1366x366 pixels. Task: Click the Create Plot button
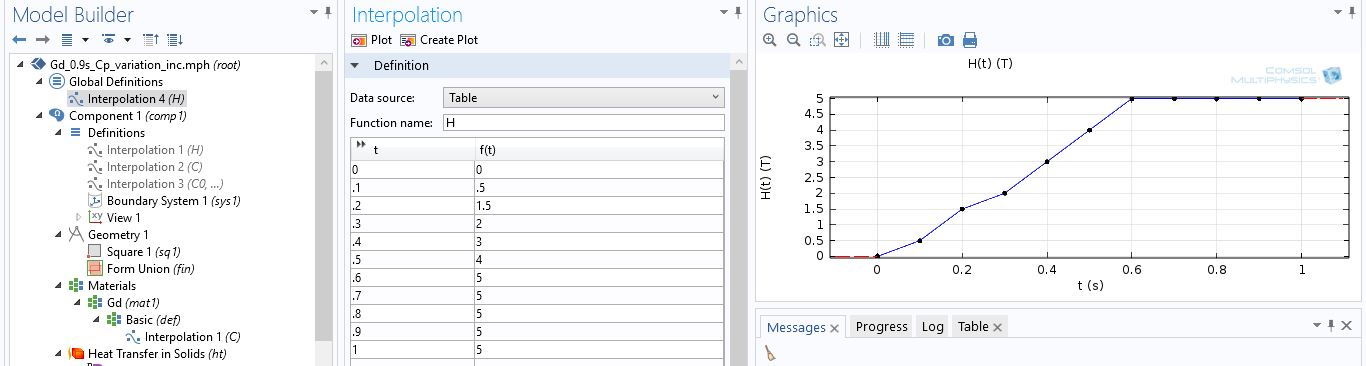(x=439, y=40)
